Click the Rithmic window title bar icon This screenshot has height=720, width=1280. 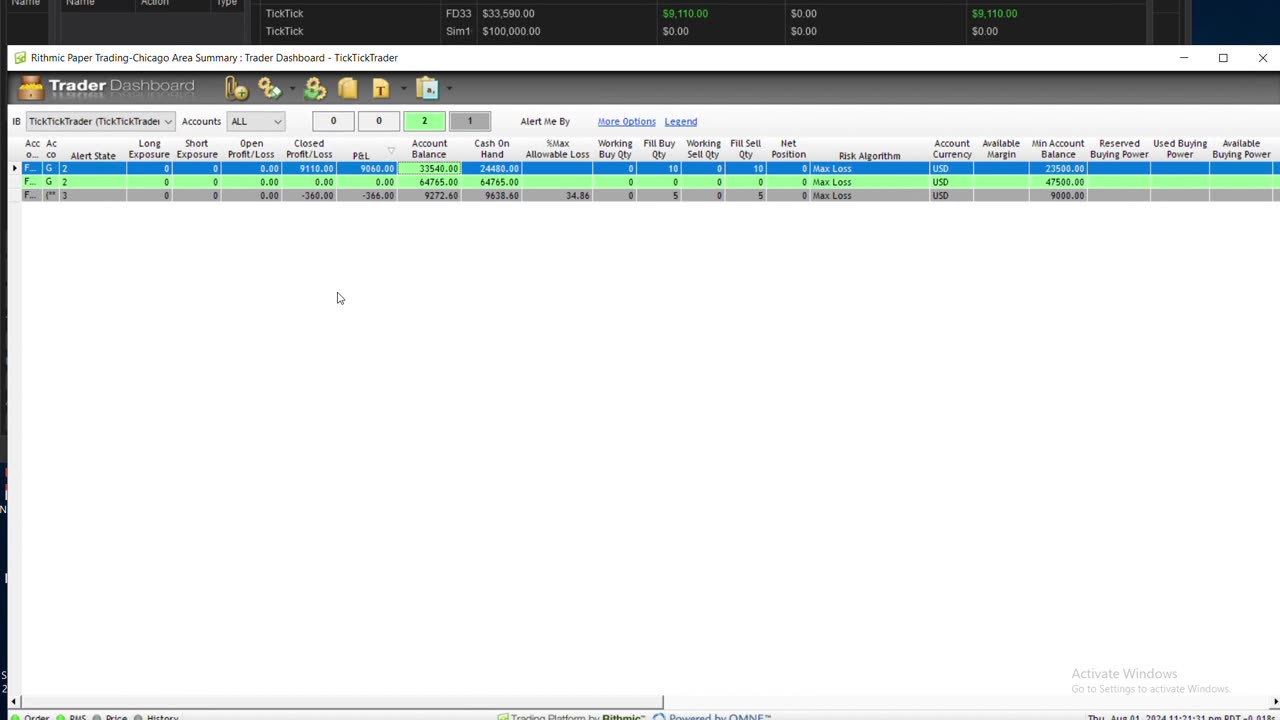[20, 58]
